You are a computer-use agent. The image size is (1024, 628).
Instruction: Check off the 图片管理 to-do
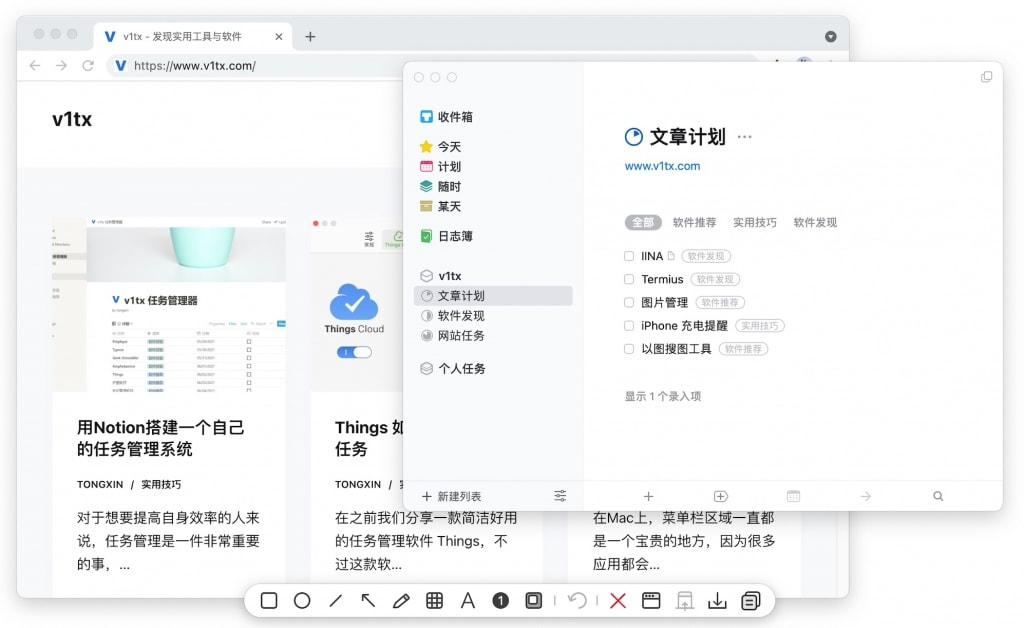(629, 302)
